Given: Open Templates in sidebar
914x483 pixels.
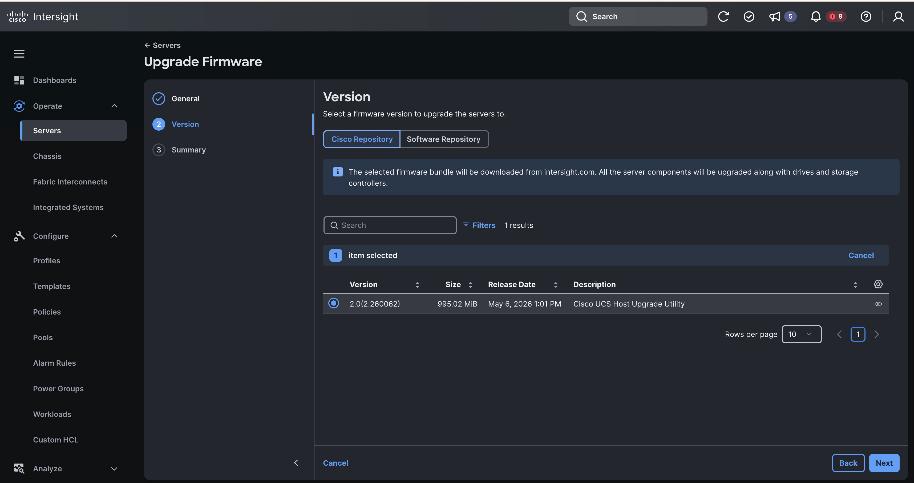Looking at the screenshot, I should tap(52, 286).
